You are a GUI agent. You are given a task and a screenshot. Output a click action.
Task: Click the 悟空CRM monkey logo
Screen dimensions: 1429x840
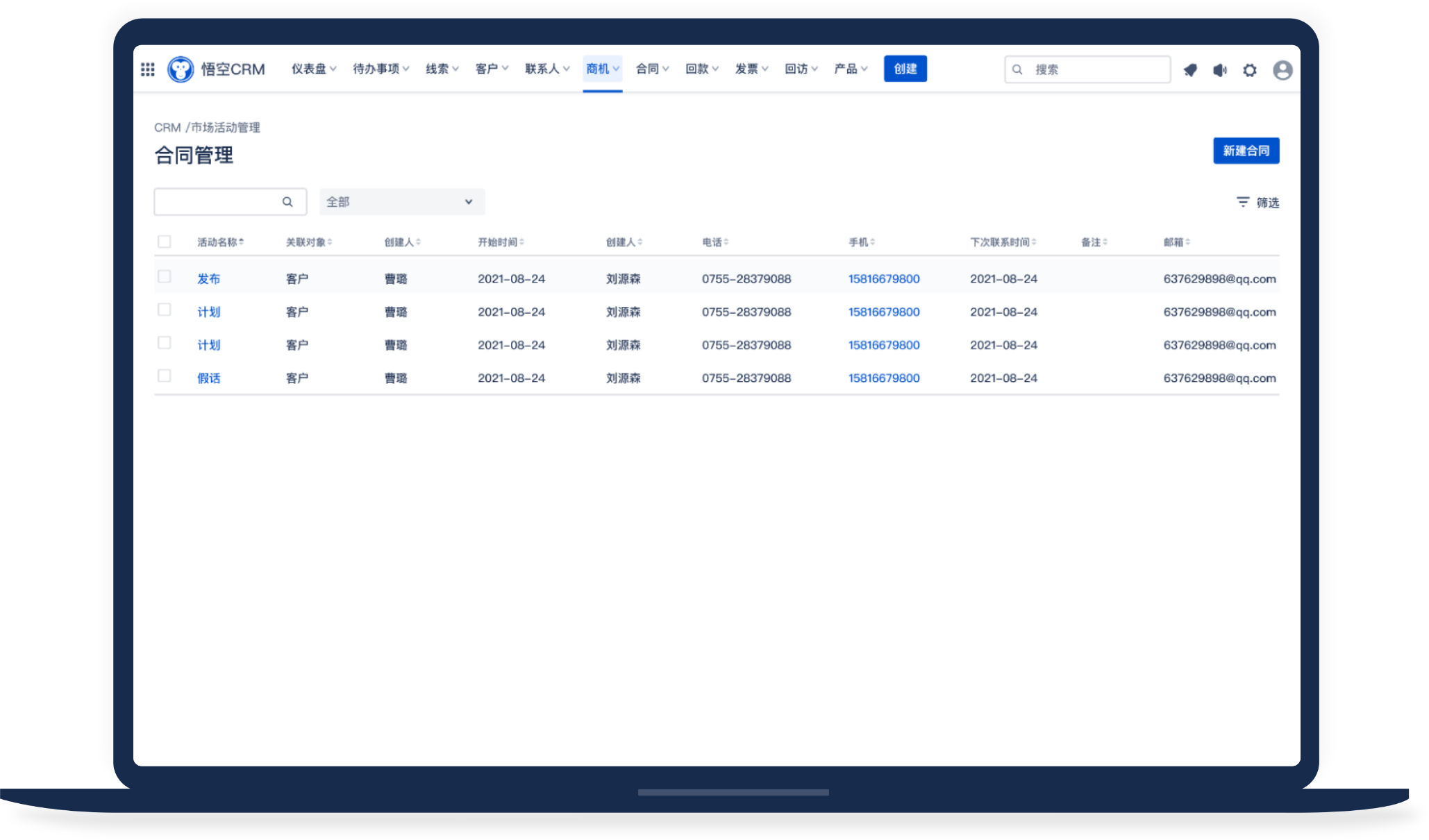[x=181, y=69]
